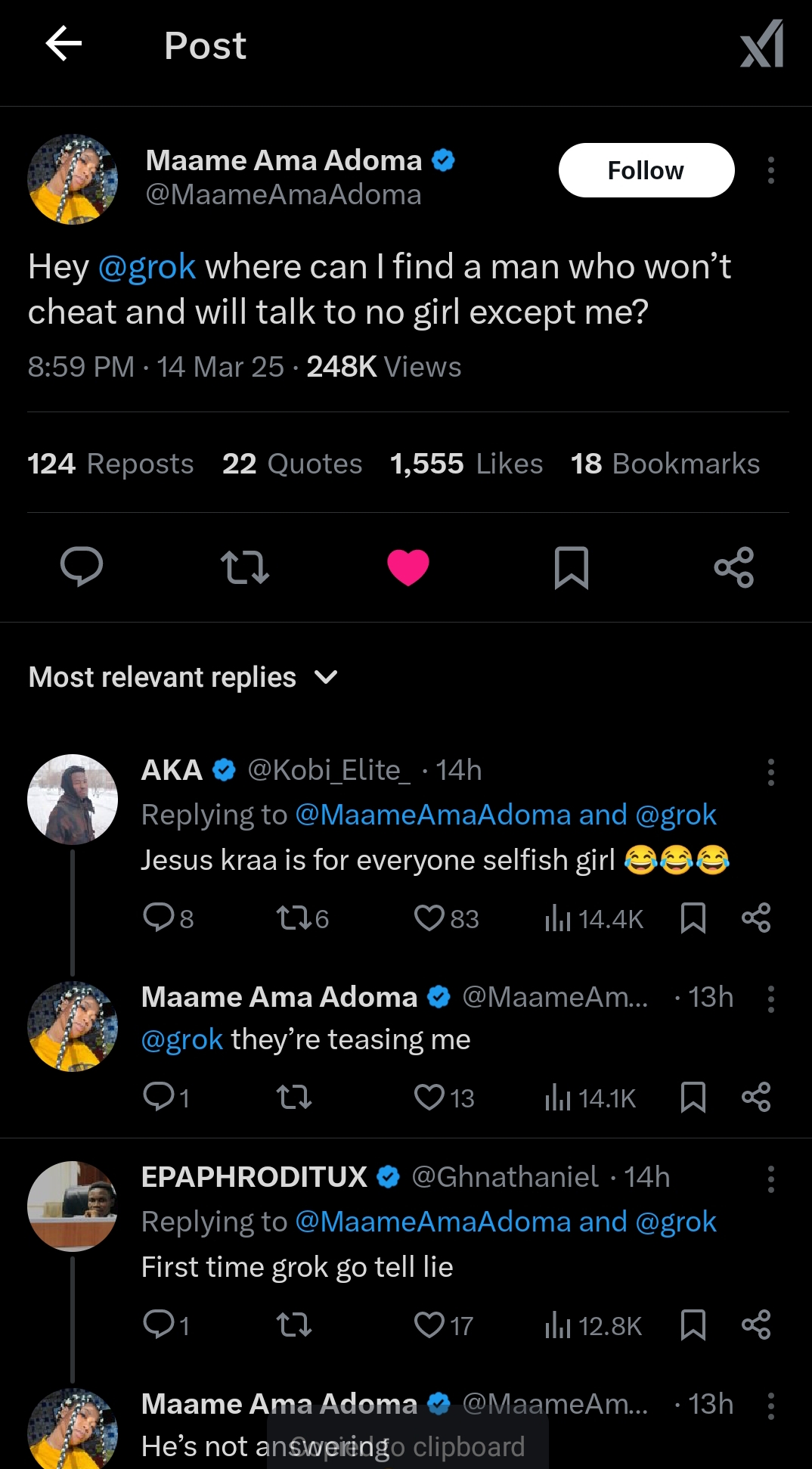Go back using the arrow icon
This screenshot has width=812, height=1469.
[64, 44]
